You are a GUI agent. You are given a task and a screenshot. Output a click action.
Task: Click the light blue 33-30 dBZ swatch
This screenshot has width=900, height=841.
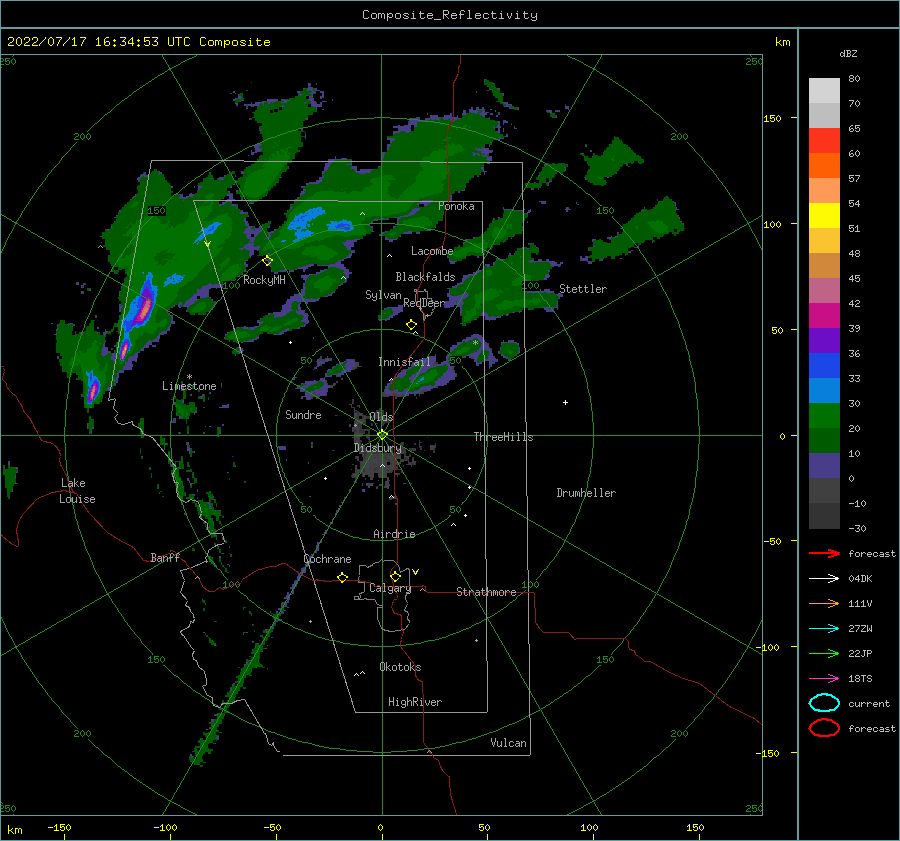click(824, 390)
